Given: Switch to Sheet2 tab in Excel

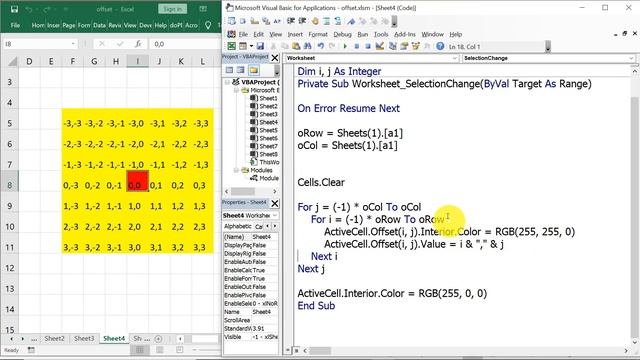Looking at the screenshot, I should [x=54, y=338].
